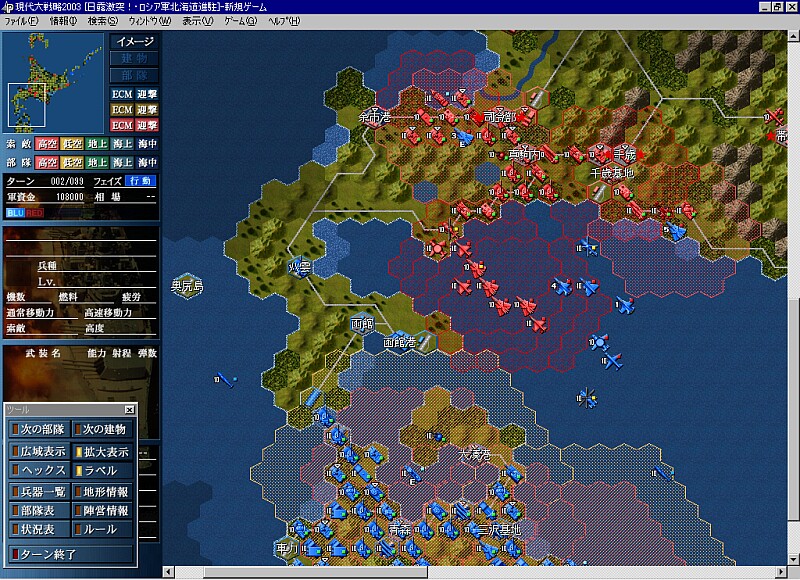Select the blue aircraft numbered 3 near 司令部
Viewport: 800px width, 580px height.
point(463,138)
